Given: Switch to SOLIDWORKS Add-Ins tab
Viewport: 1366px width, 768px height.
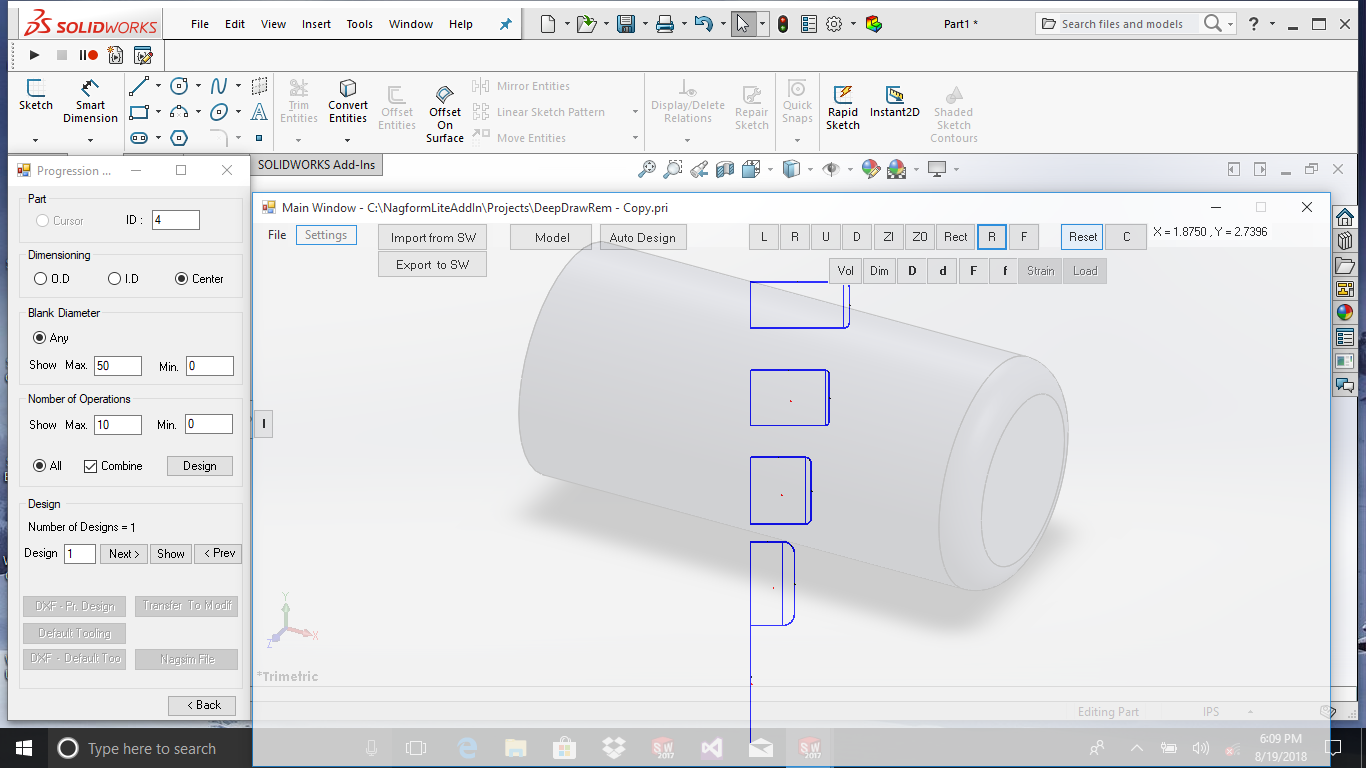Looking at the screenshot, I should click(x=316, y=164).
